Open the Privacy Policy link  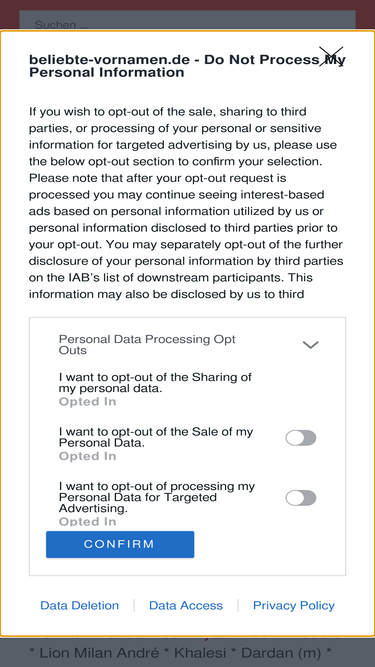click(294, 605)
